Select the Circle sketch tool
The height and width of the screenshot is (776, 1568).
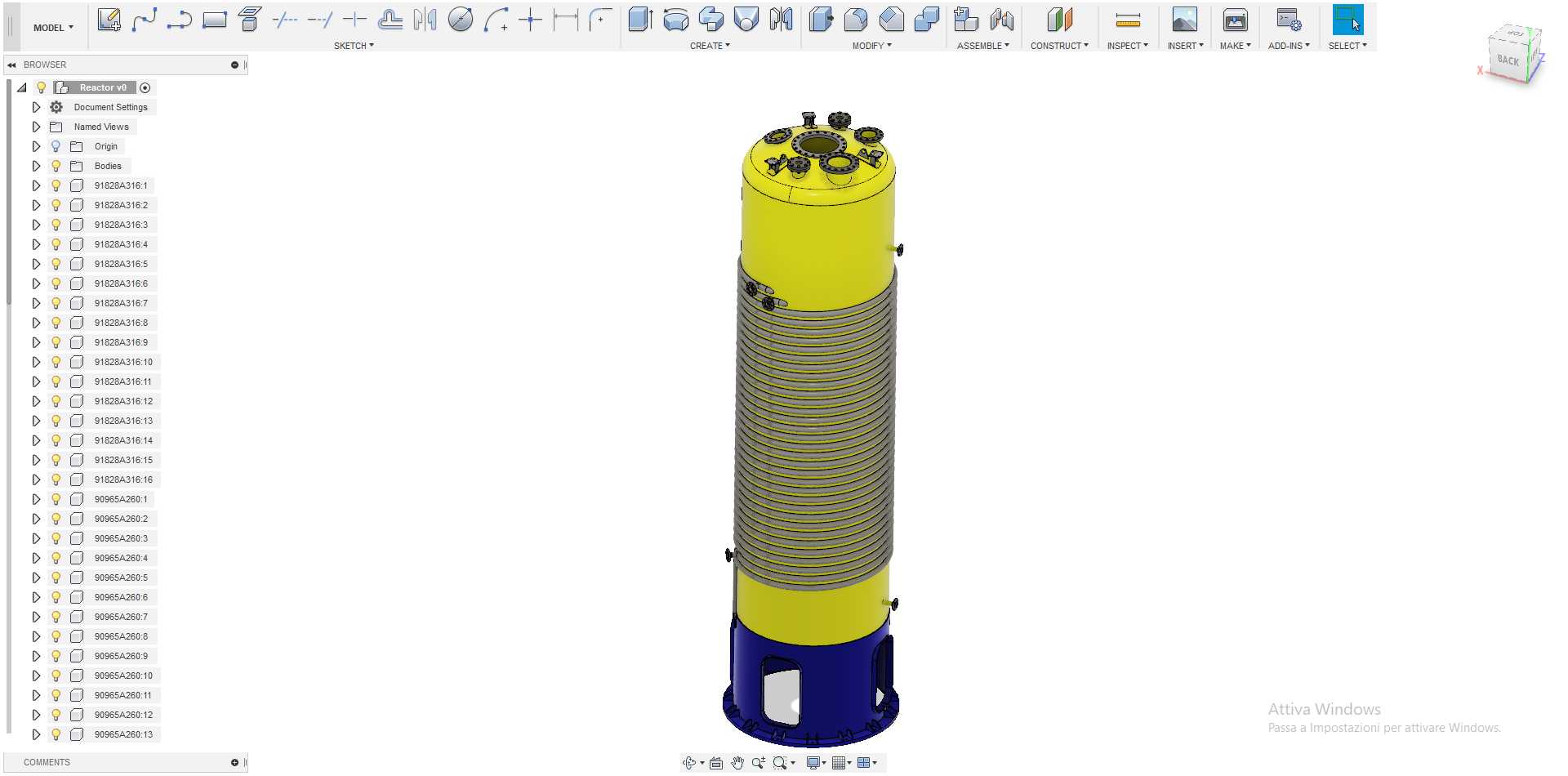point(460,20)
